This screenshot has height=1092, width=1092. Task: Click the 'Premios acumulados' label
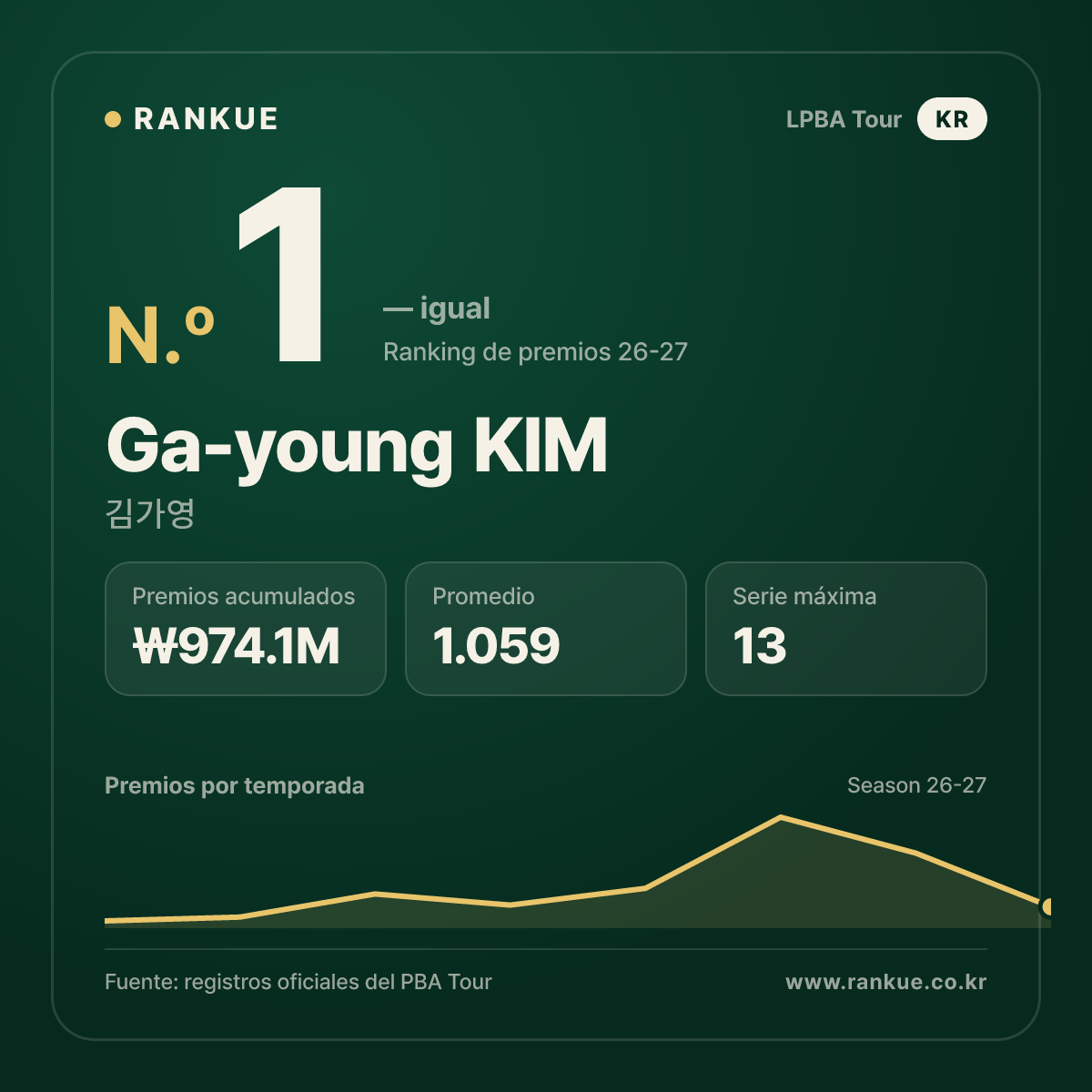tap(244, 596)
